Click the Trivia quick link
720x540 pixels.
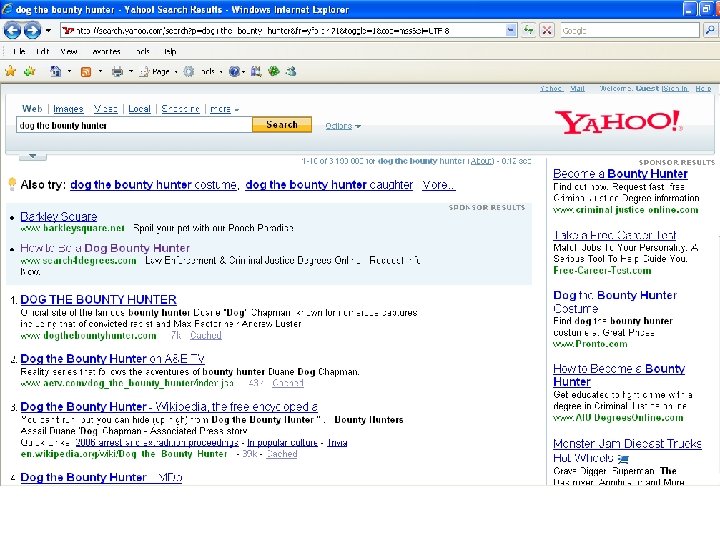pos(337,443)
